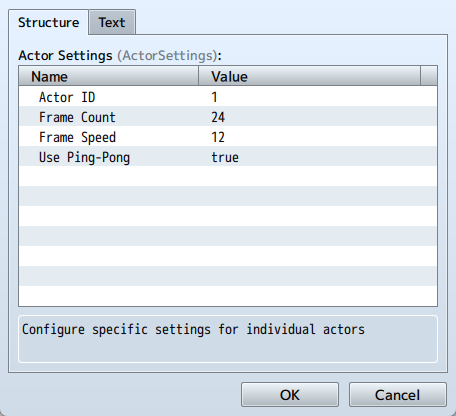Click the Frame Speed value 12

(x=218, y=137)
